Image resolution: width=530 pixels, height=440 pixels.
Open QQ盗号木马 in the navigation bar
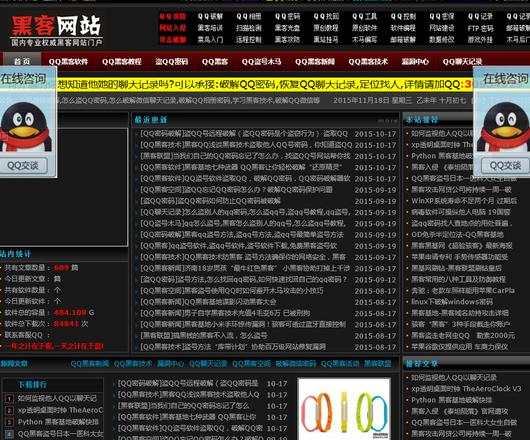[x=261, y=62]
